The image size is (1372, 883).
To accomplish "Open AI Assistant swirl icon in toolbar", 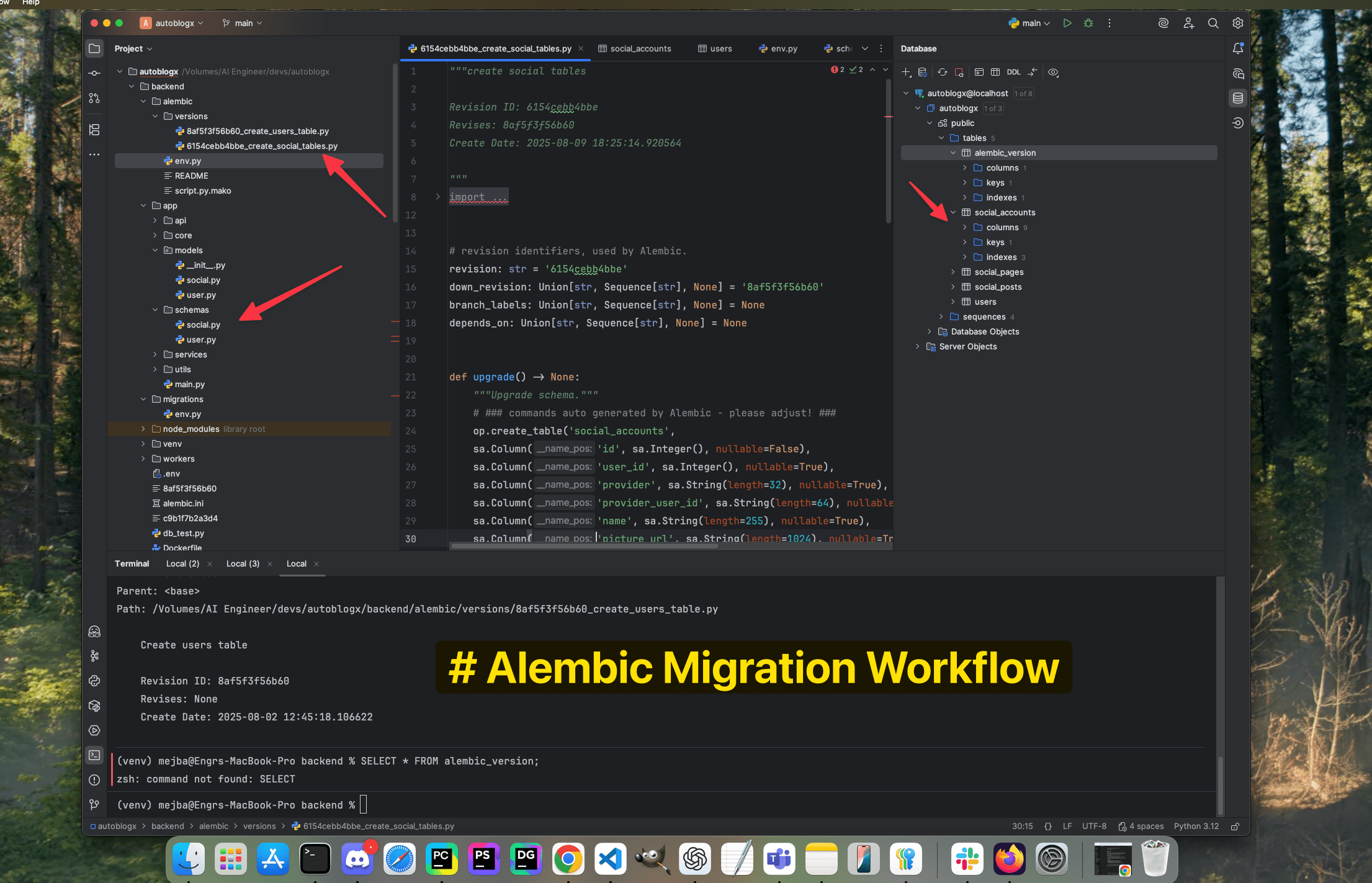I will click(x=1164, y=23).
